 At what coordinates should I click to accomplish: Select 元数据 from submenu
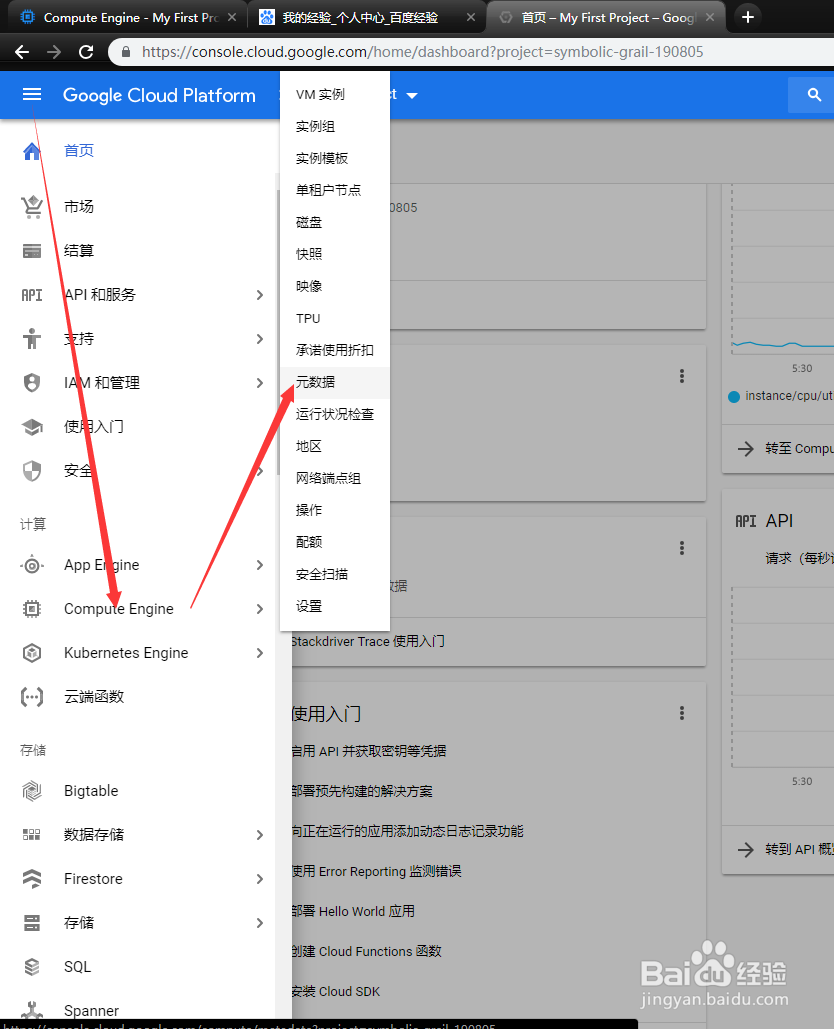coord(335,383)
